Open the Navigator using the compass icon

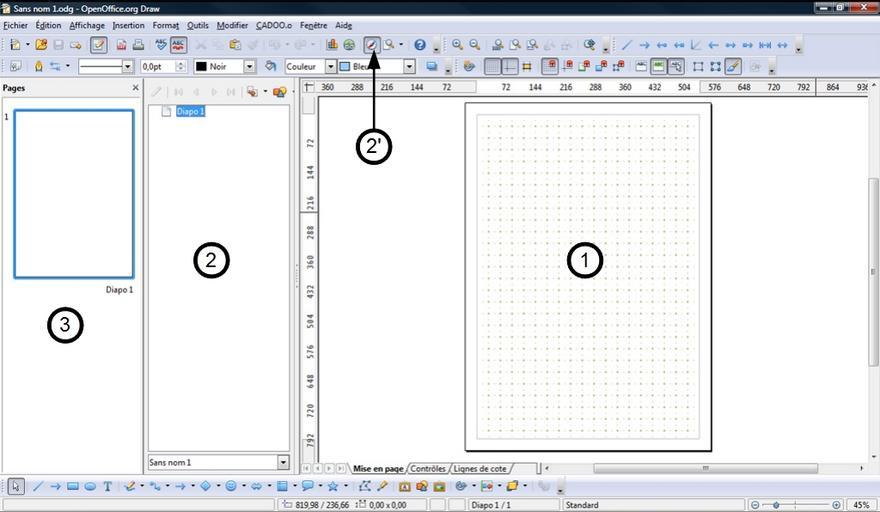coord(372,45)
